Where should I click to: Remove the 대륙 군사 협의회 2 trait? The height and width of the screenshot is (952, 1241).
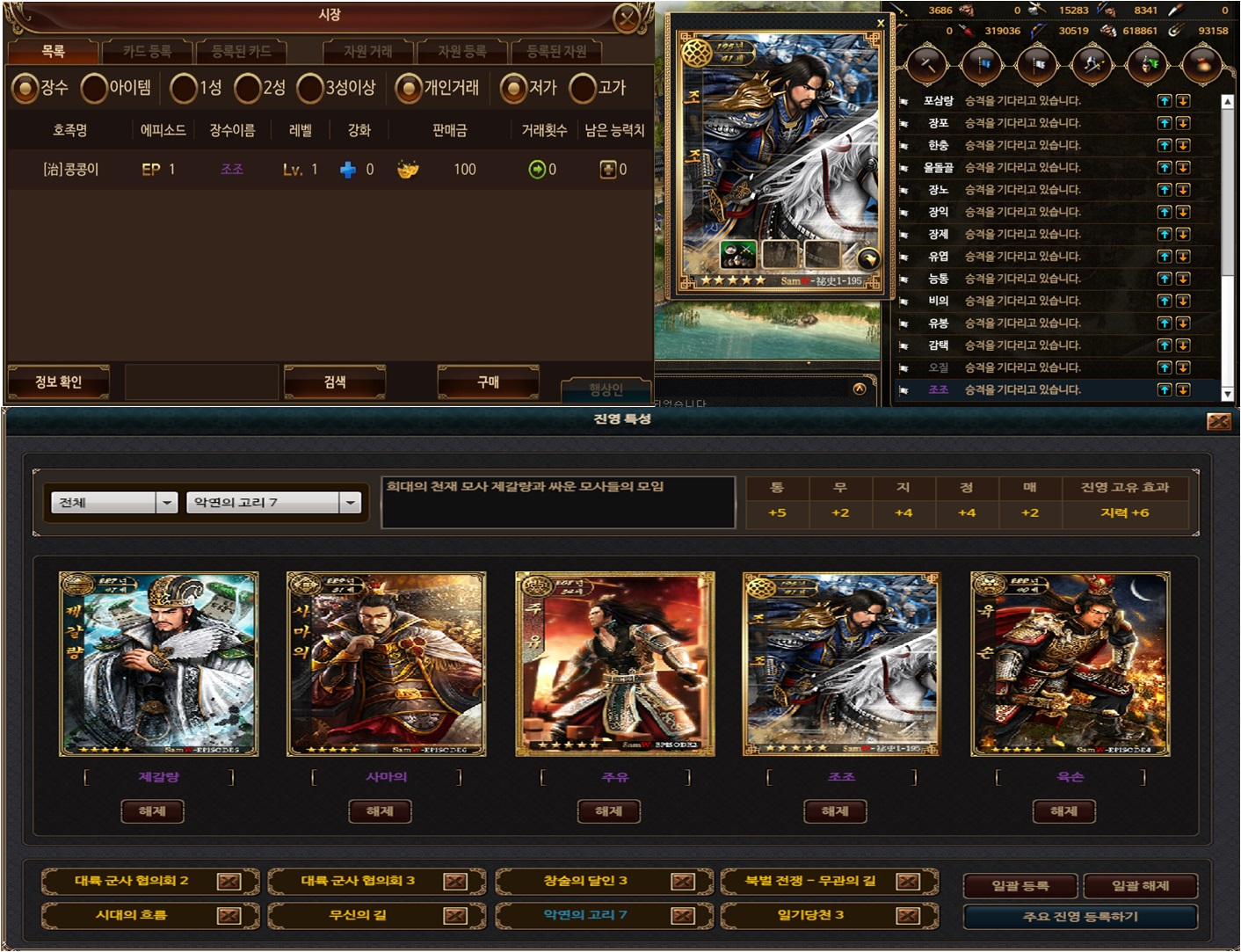pos(229,882)
